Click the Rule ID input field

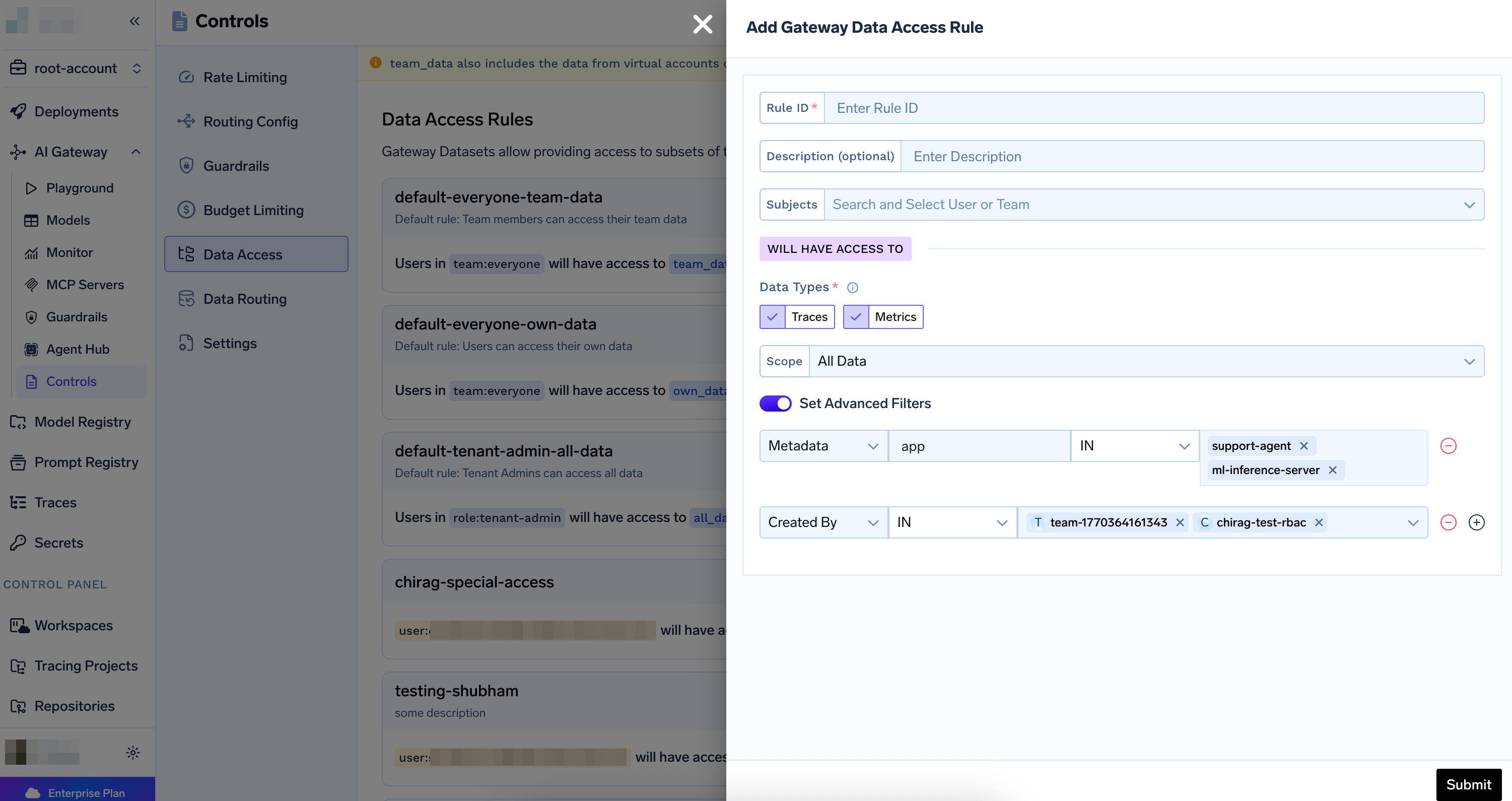(1153, 108)
